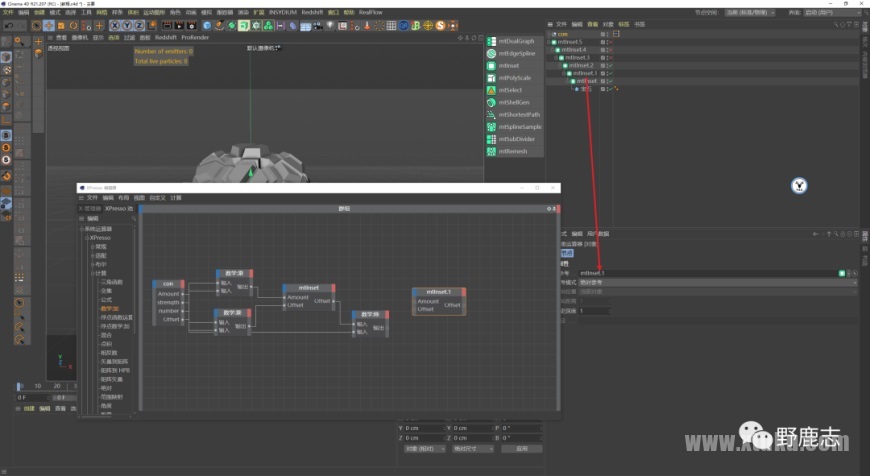Select mtInset.5 in Object Manager

click(x=569, y=42)
